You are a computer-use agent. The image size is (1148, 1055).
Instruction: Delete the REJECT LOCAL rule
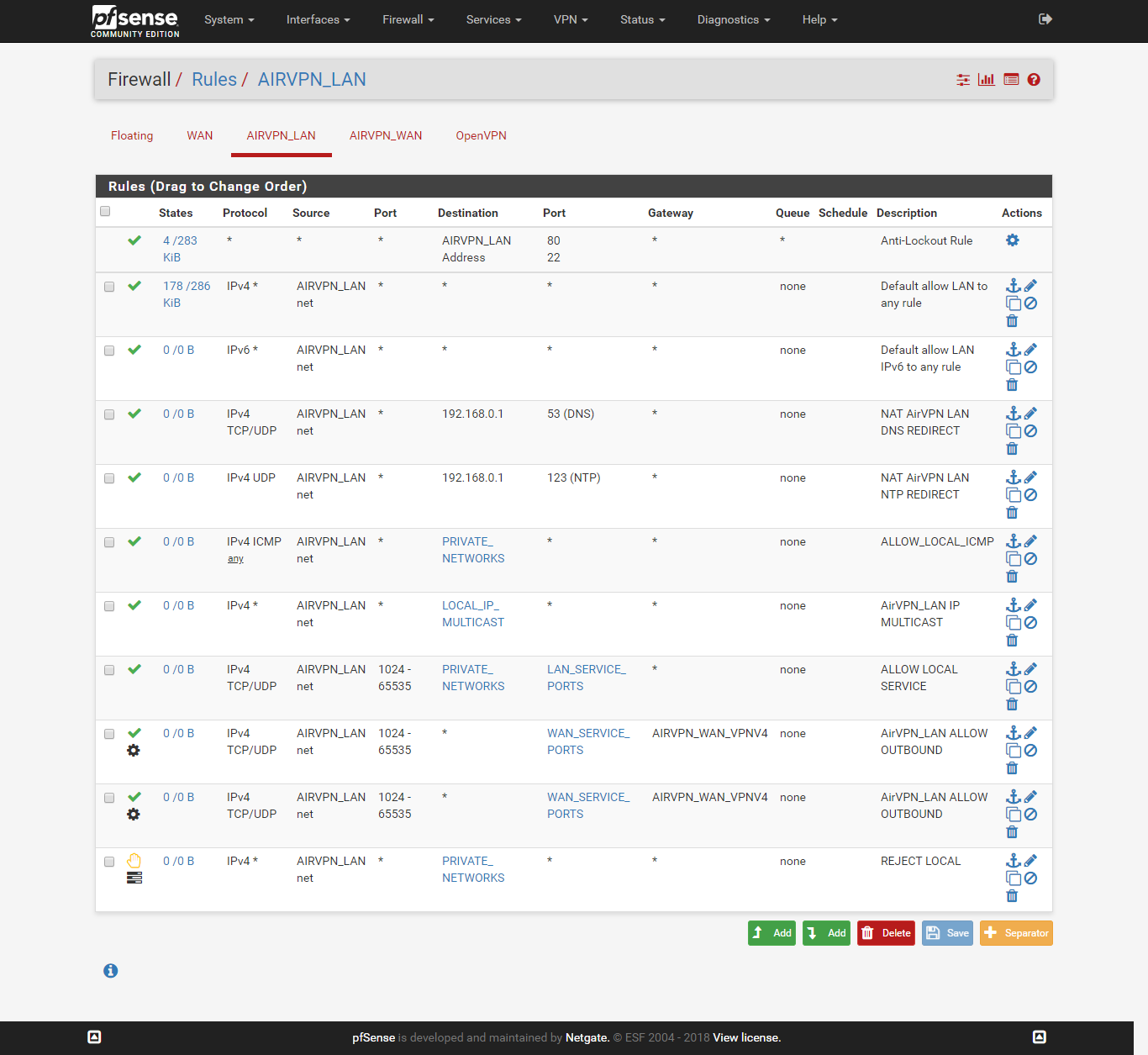point(1012,896)
